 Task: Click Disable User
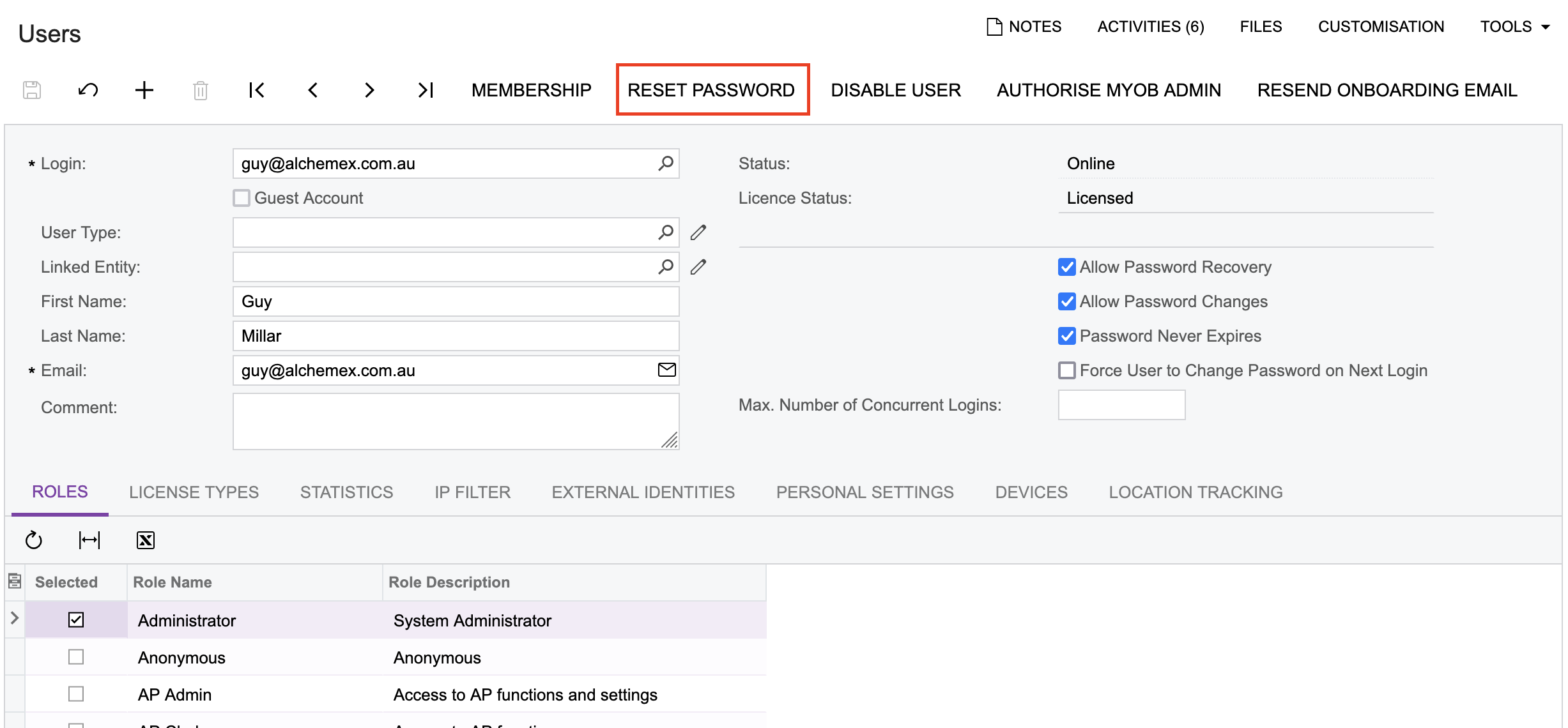896,90
